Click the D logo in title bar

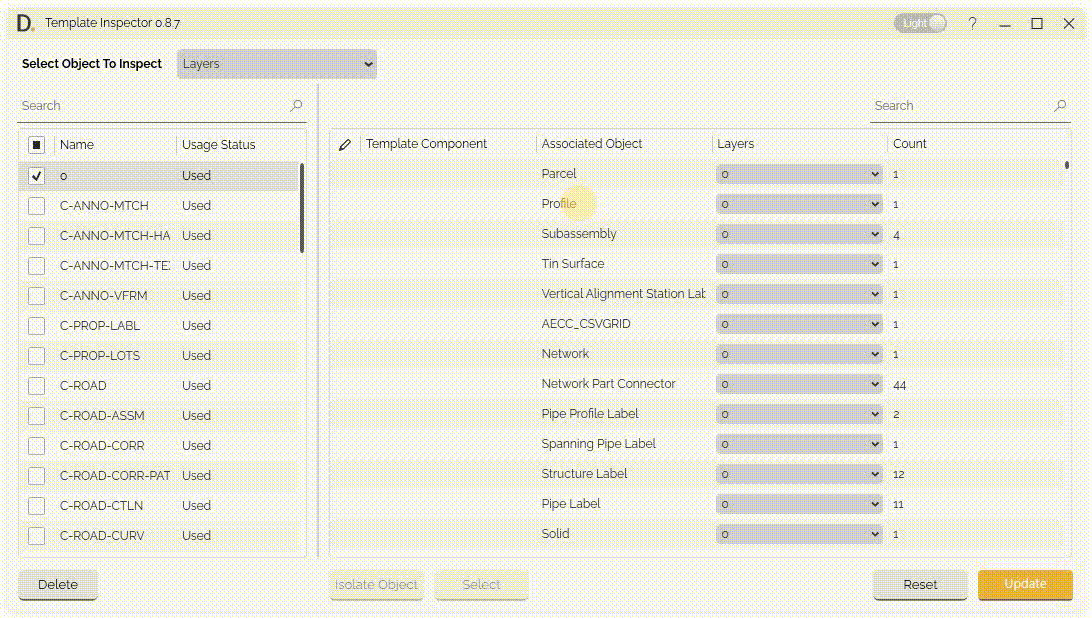pos(25,23)
